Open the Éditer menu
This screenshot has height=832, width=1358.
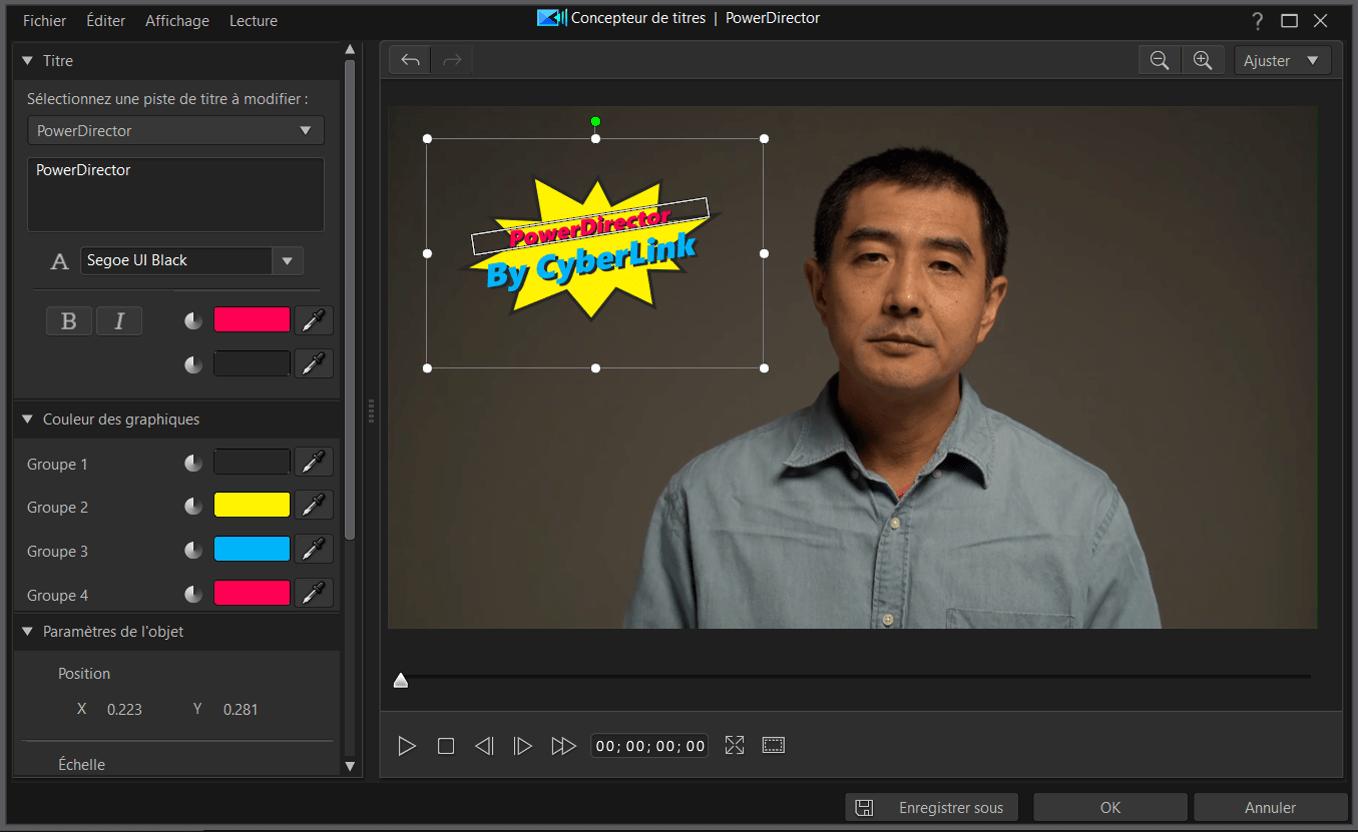[x=106, y=20]
